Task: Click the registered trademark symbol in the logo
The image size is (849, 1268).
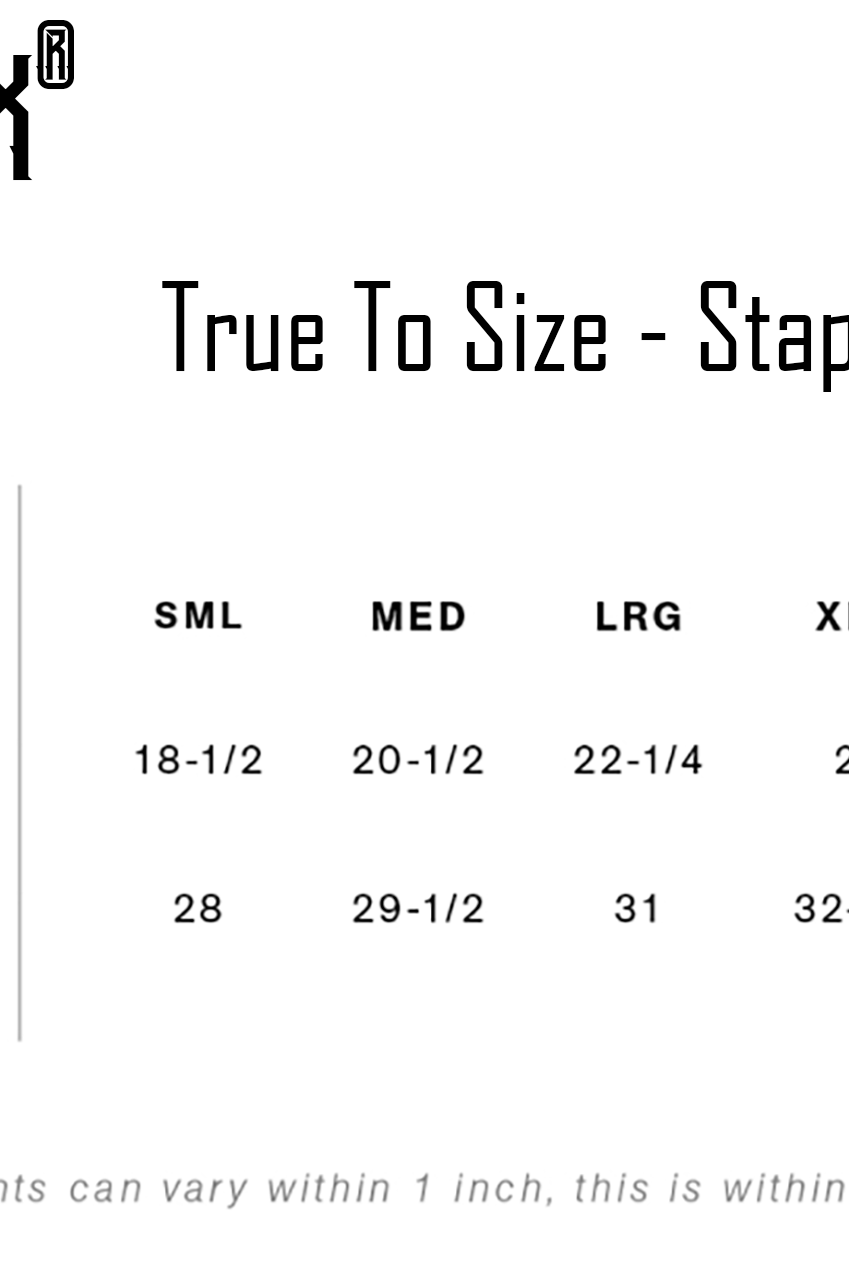Action: pyautogui.click(x=55, y=56)
